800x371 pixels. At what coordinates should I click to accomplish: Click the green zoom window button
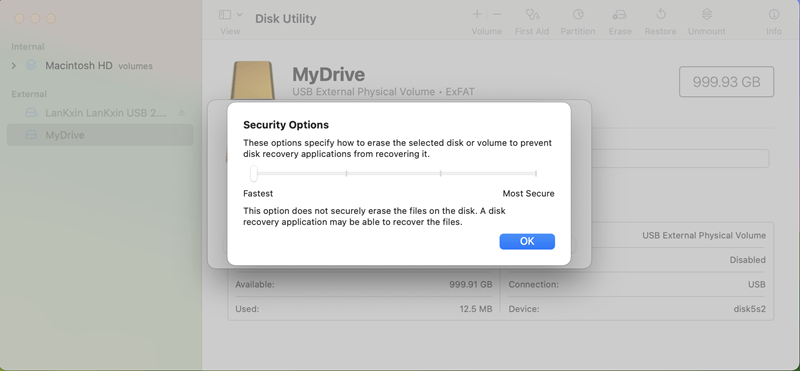pyautogui.click(x=51, y=18)
